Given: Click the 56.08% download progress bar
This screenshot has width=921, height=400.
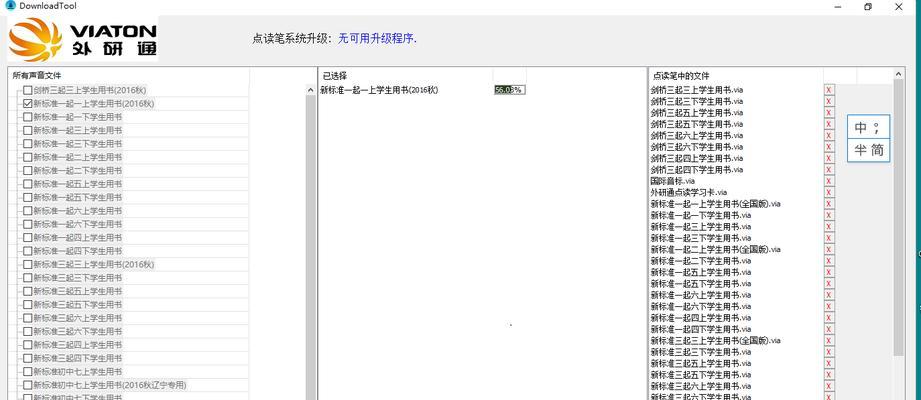Looking at the screenshot, I should tap(509, 90).
